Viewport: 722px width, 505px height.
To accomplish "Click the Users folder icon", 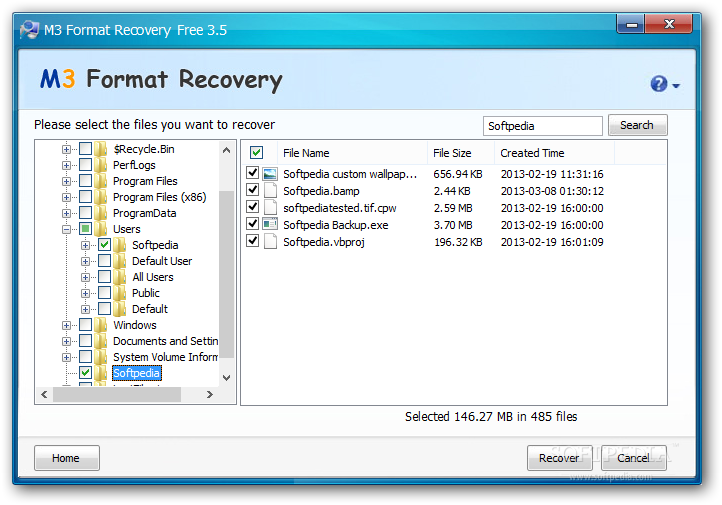I will [101, 229].
